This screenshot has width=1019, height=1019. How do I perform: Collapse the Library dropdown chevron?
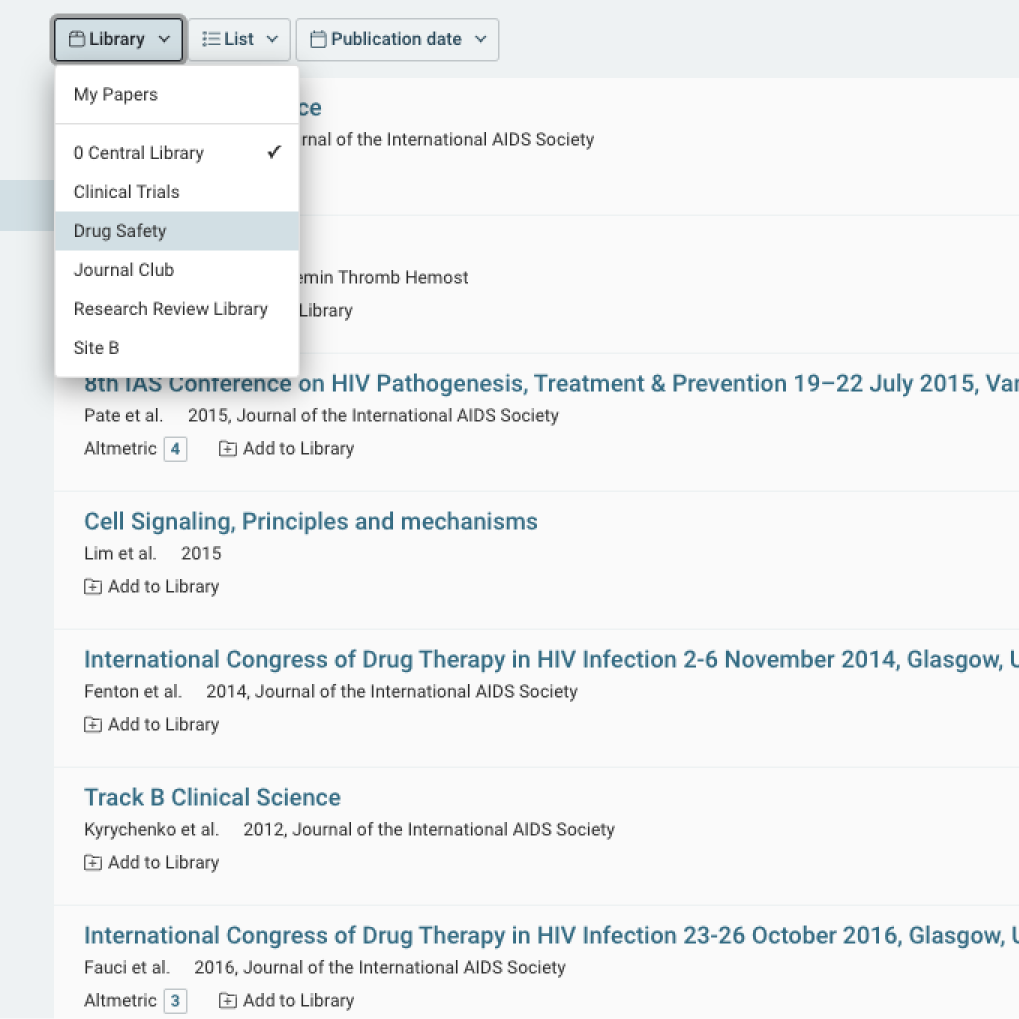click(164, 39)
